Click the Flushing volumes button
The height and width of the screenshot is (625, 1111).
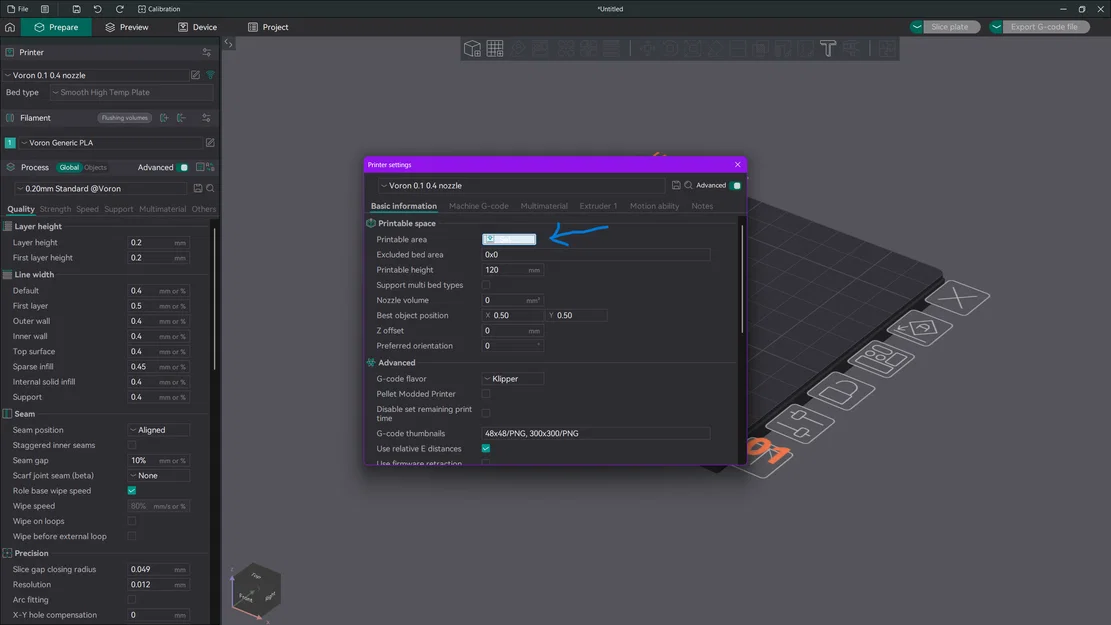click(125, 118)
